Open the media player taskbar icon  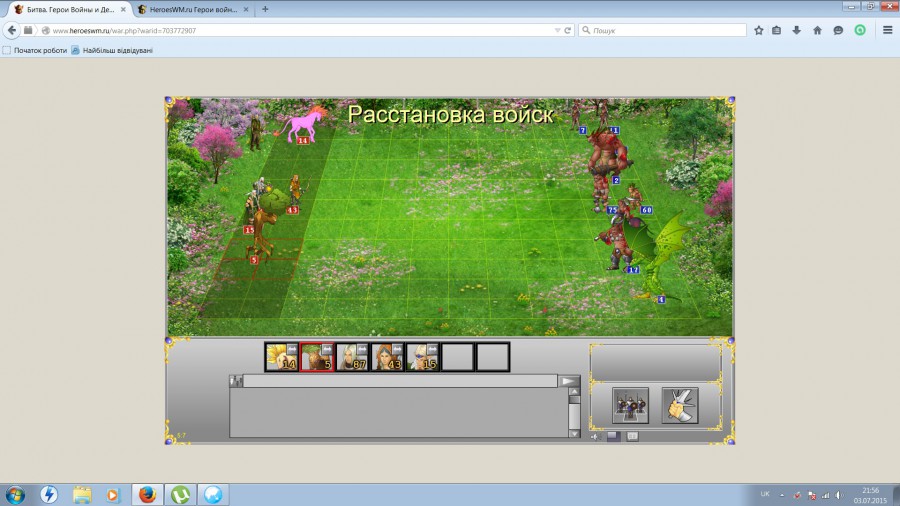112,495
